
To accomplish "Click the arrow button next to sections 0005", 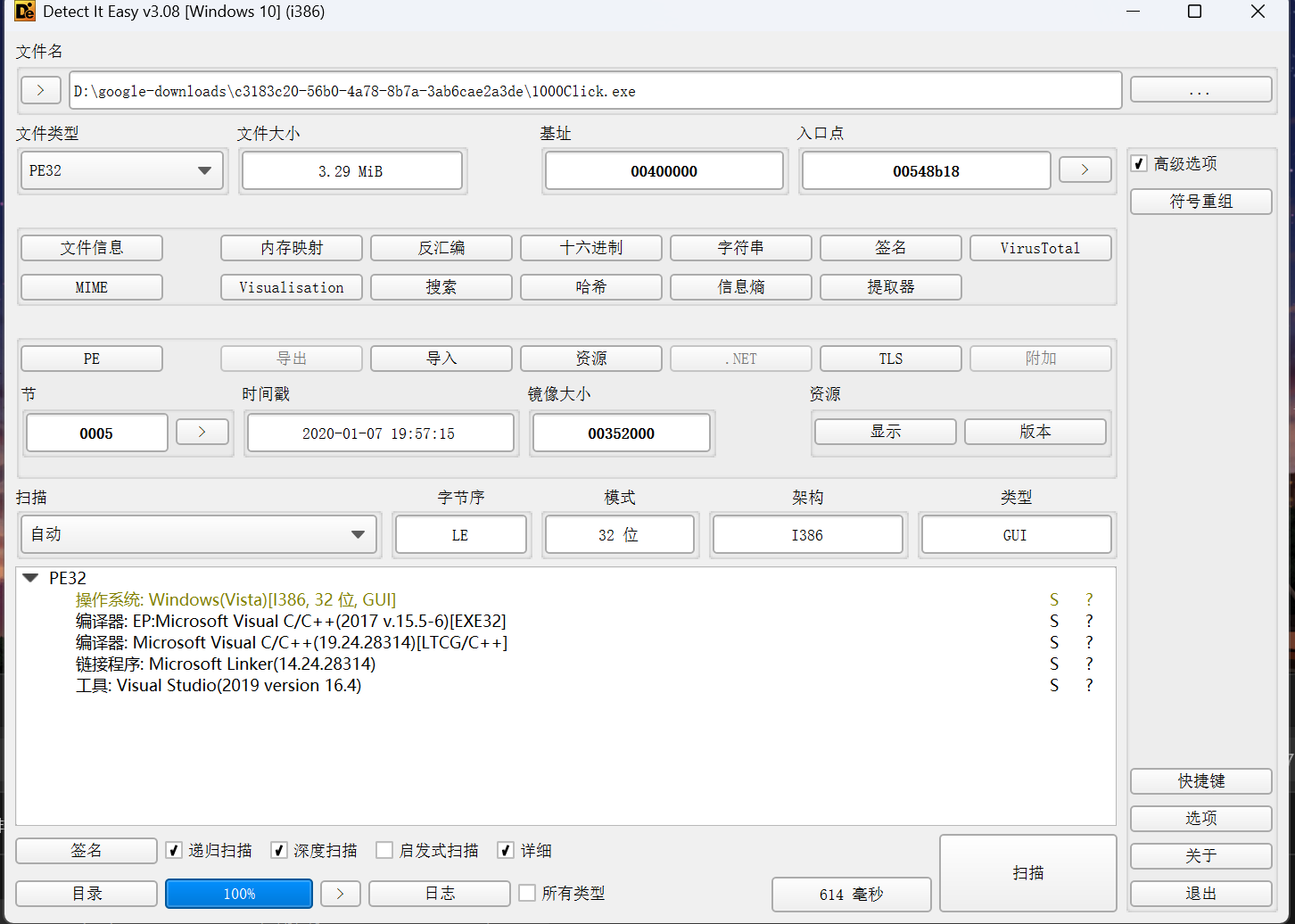I will click(x=202, y=432).
